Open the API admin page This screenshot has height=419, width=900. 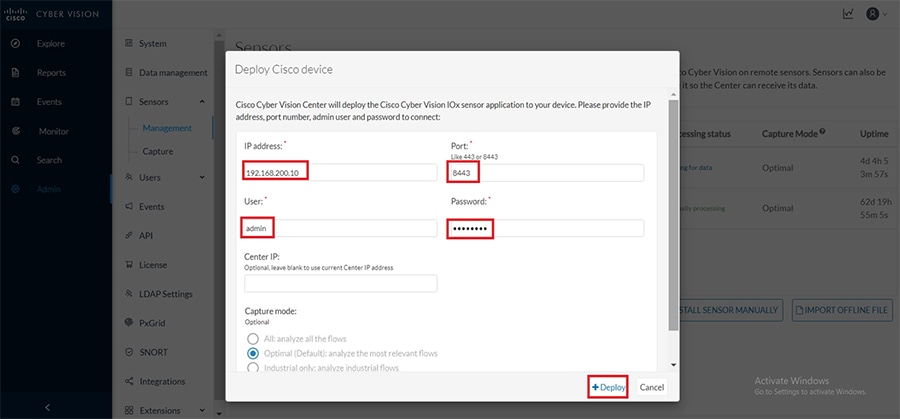pos(146,236)
